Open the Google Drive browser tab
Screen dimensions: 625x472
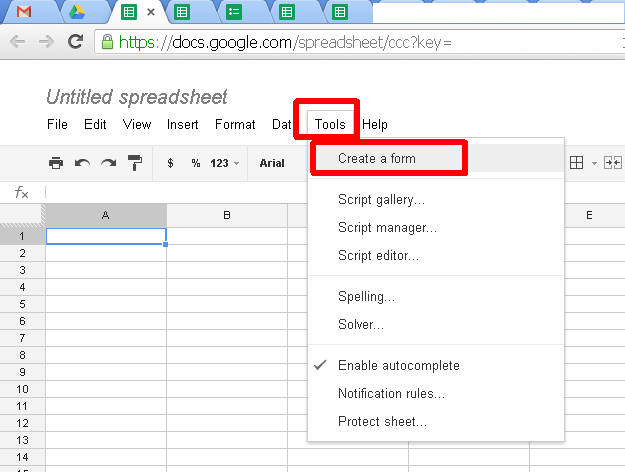coord(77,12)
